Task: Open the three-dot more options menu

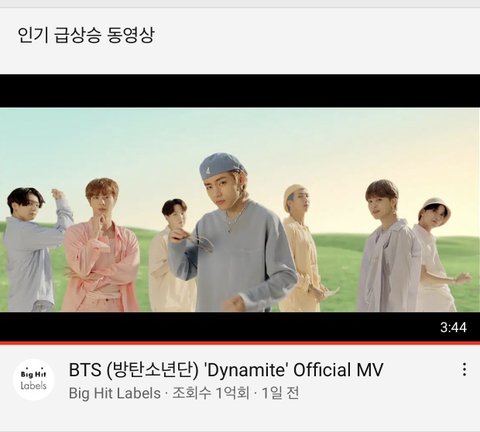Action: 464,369
